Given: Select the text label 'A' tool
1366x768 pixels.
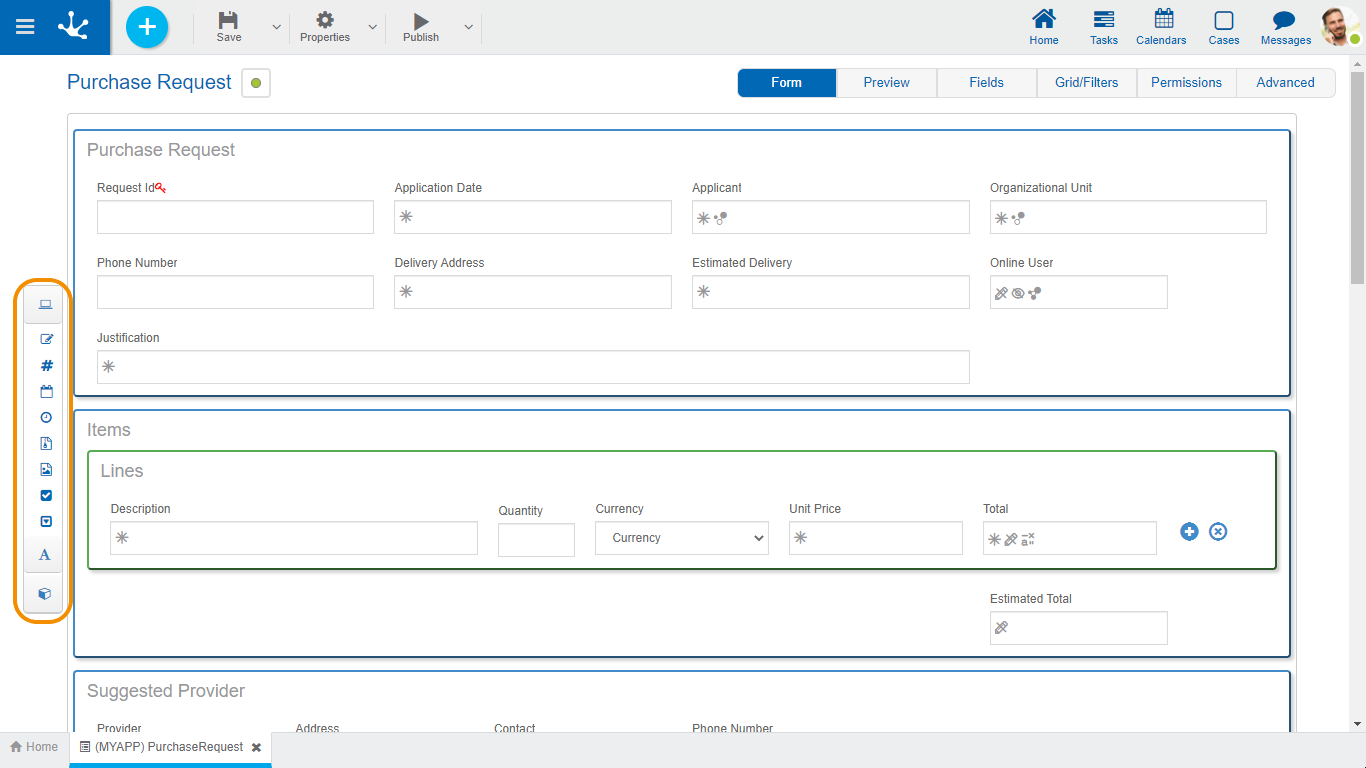Looking at the screenshot, I should [x=44, y=555].
